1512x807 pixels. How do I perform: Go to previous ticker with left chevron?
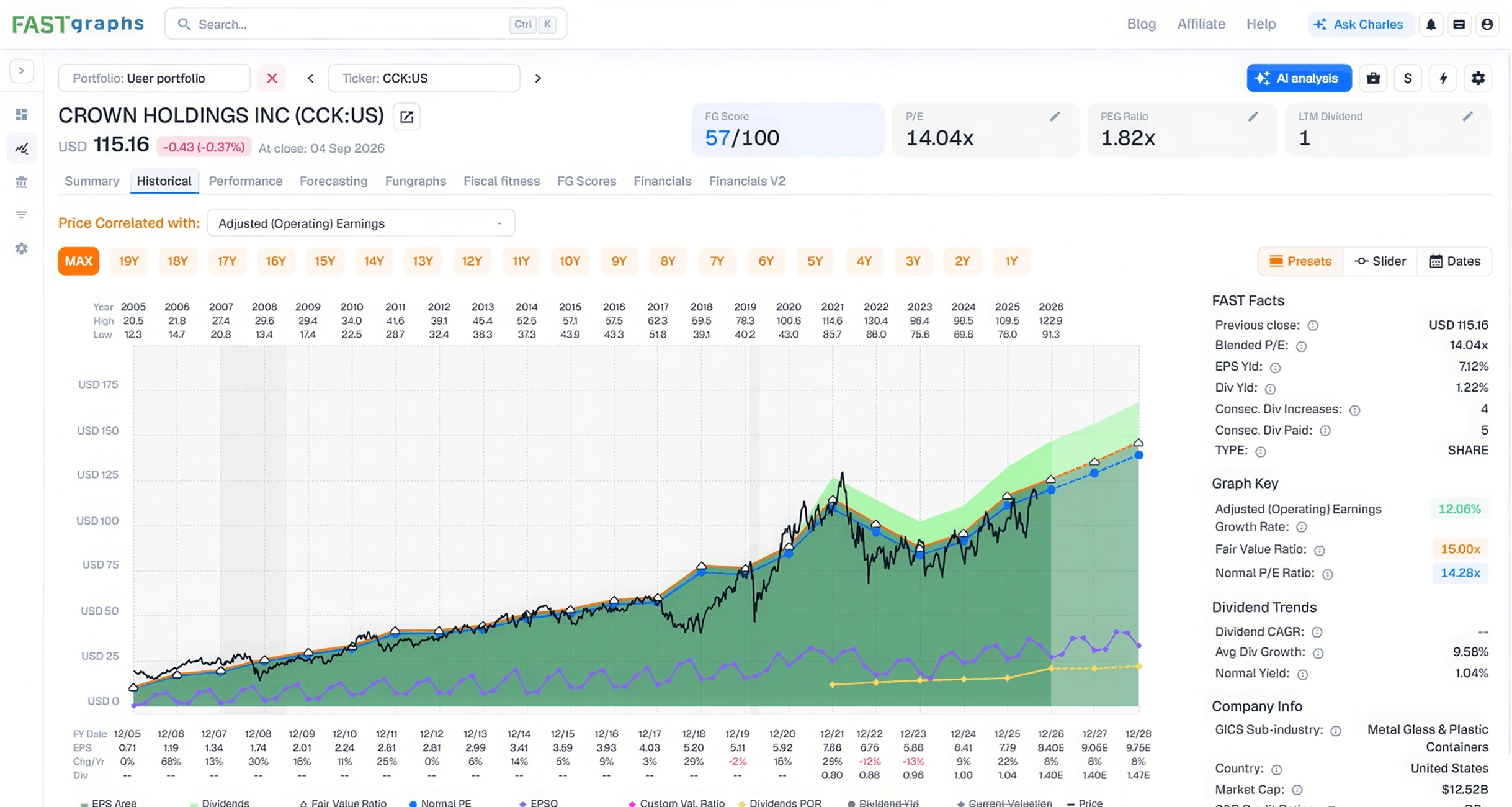pos(310,78)
